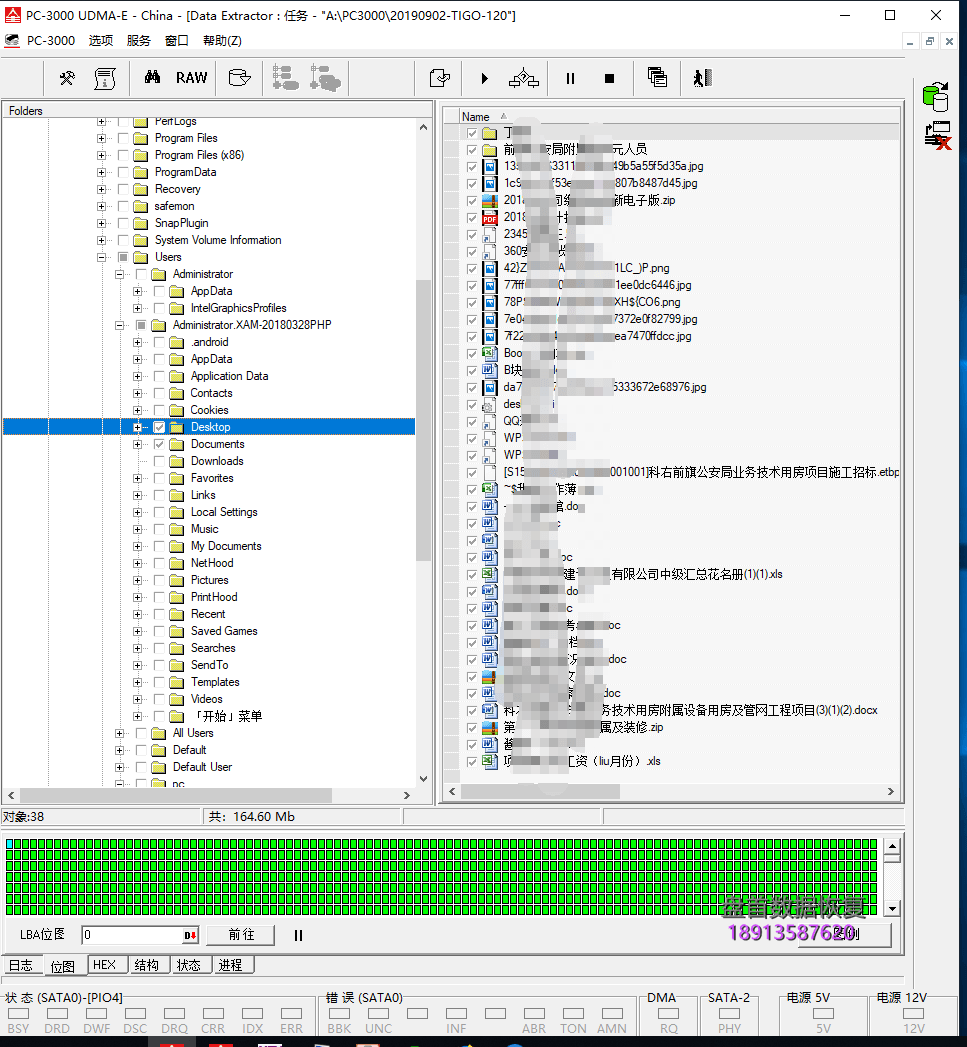Stop the process with stop button
The width and height of the screenshot is (967, 1047).
tap(609, 79)
